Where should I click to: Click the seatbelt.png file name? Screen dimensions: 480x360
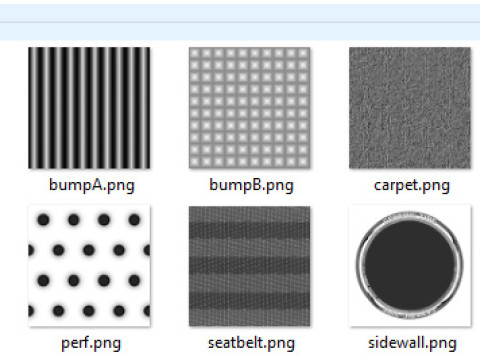click(x=251, y=343)
